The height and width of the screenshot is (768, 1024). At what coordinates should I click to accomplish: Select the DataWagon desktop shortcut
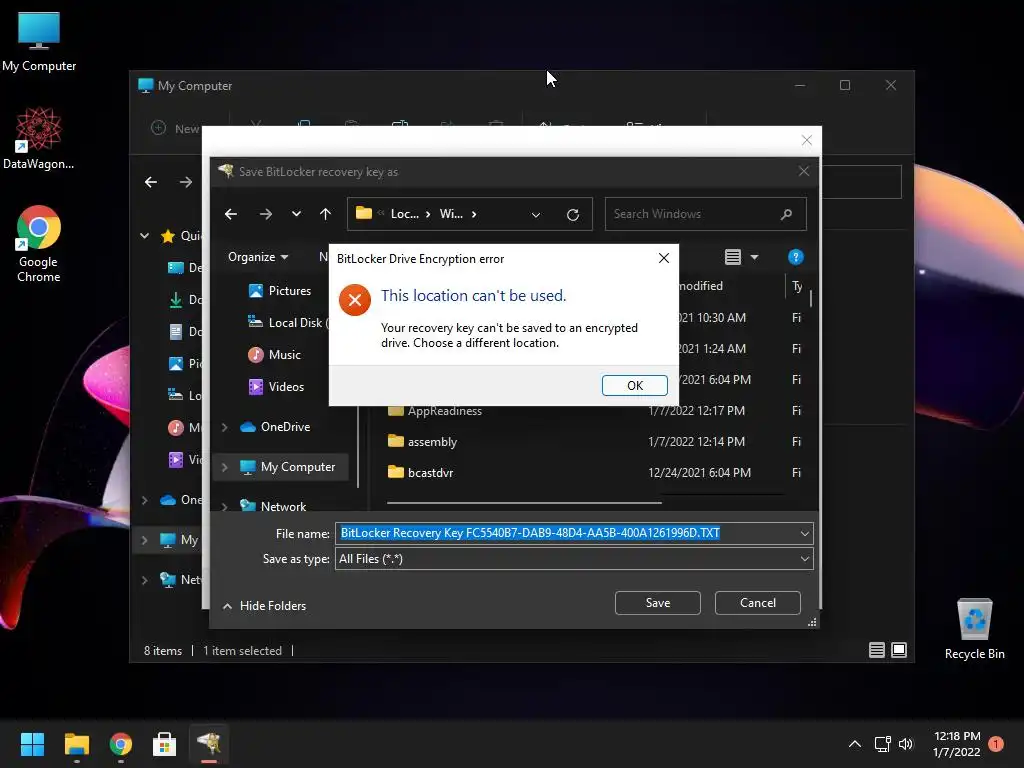click(39, 138)
